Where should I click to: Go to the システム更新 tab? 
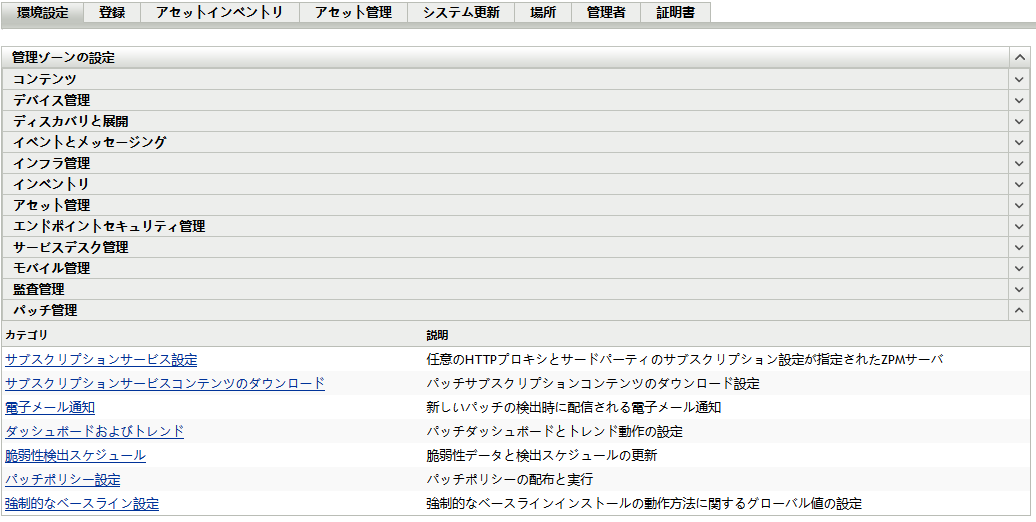pyautogui.click(x=461, y=13)
